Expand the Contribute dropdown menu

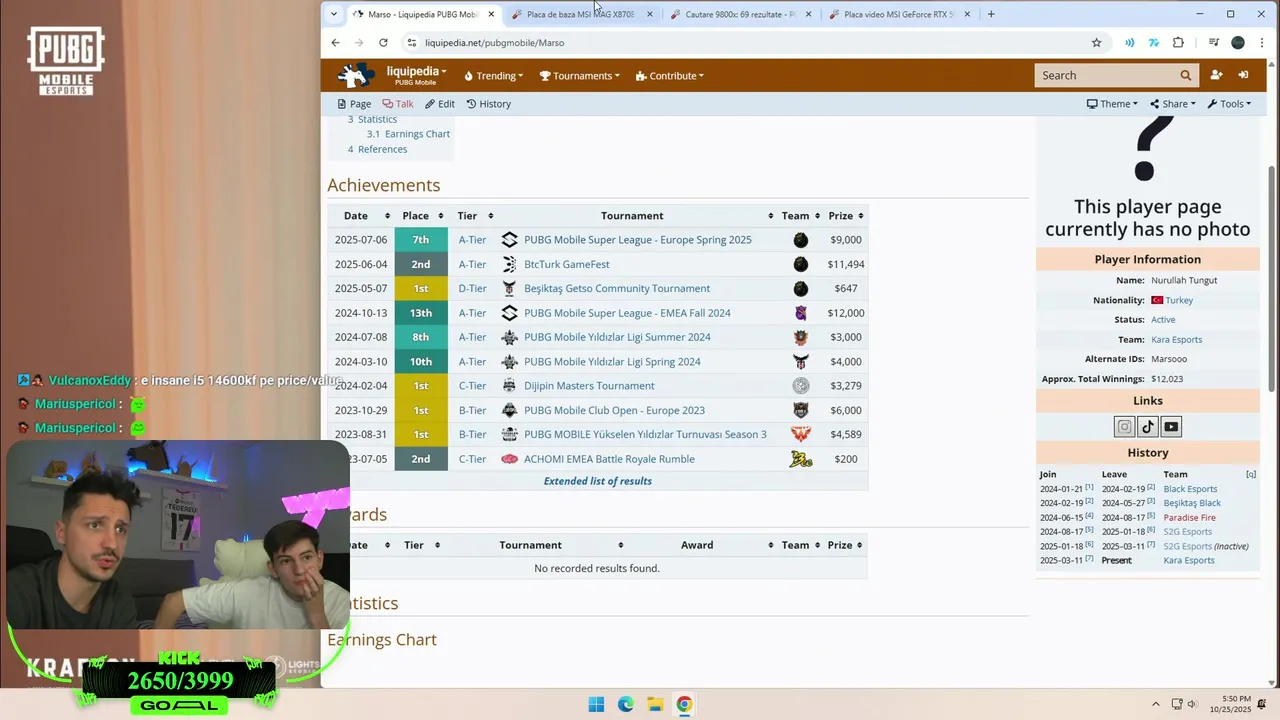[x=670, y=76]
